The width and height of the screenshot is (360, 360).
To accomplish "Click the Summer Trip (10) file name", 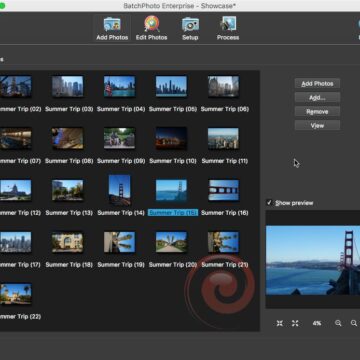I will coord(173,161).
